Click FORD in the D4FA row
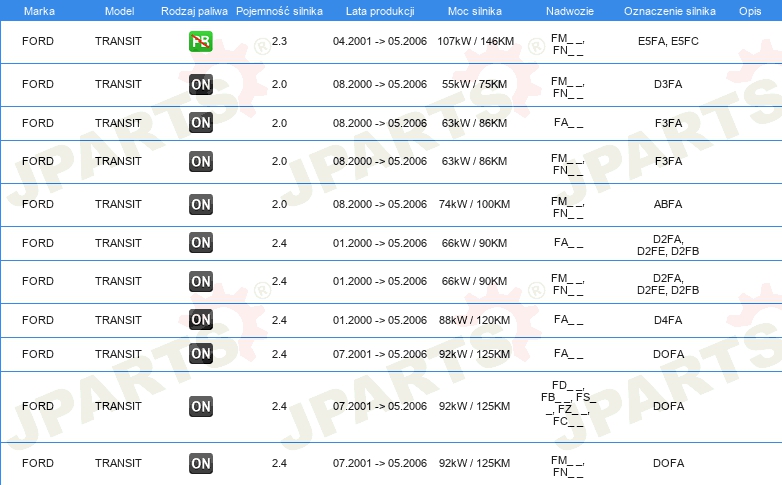Image resolution: width=782 pixels, height=485 pixels. click(38, 320)
